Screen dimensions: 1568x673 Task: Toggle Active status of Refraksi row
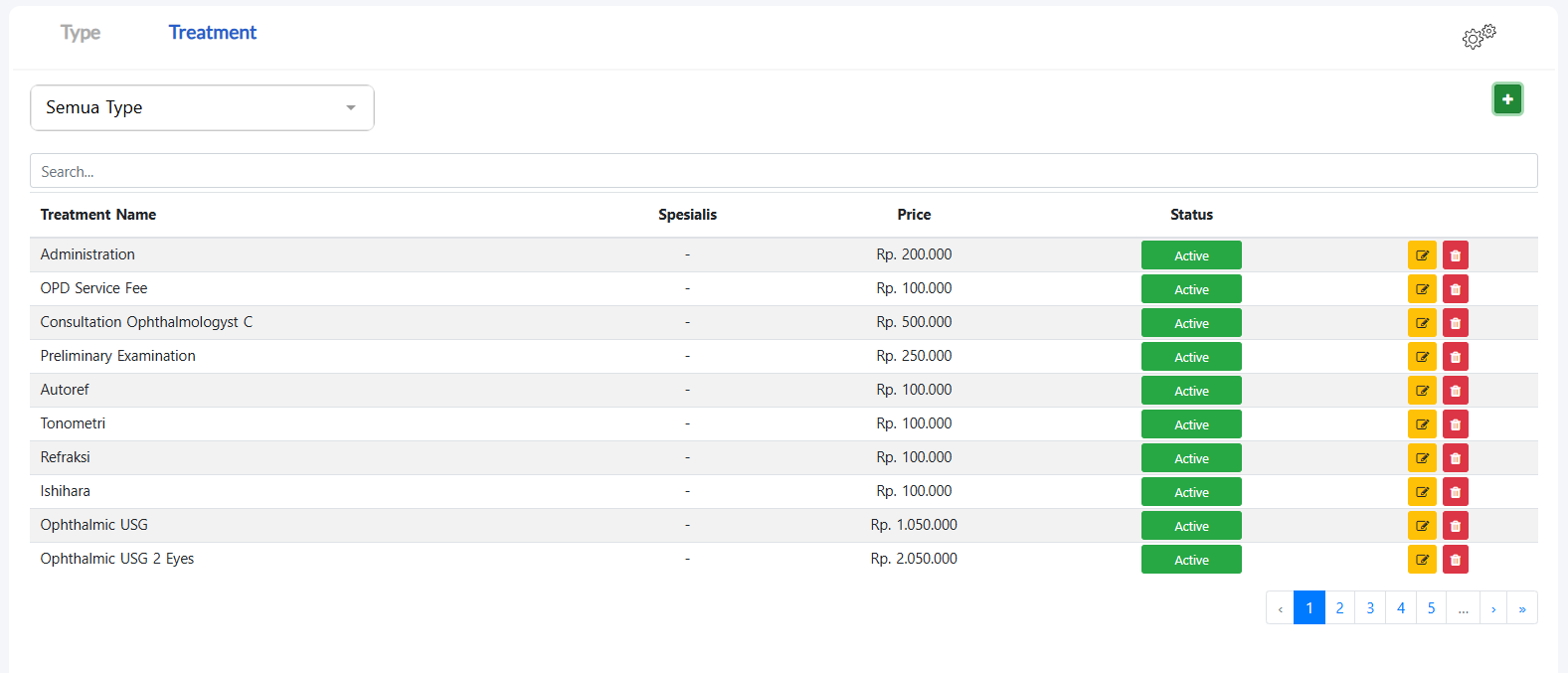point(1190,458)
